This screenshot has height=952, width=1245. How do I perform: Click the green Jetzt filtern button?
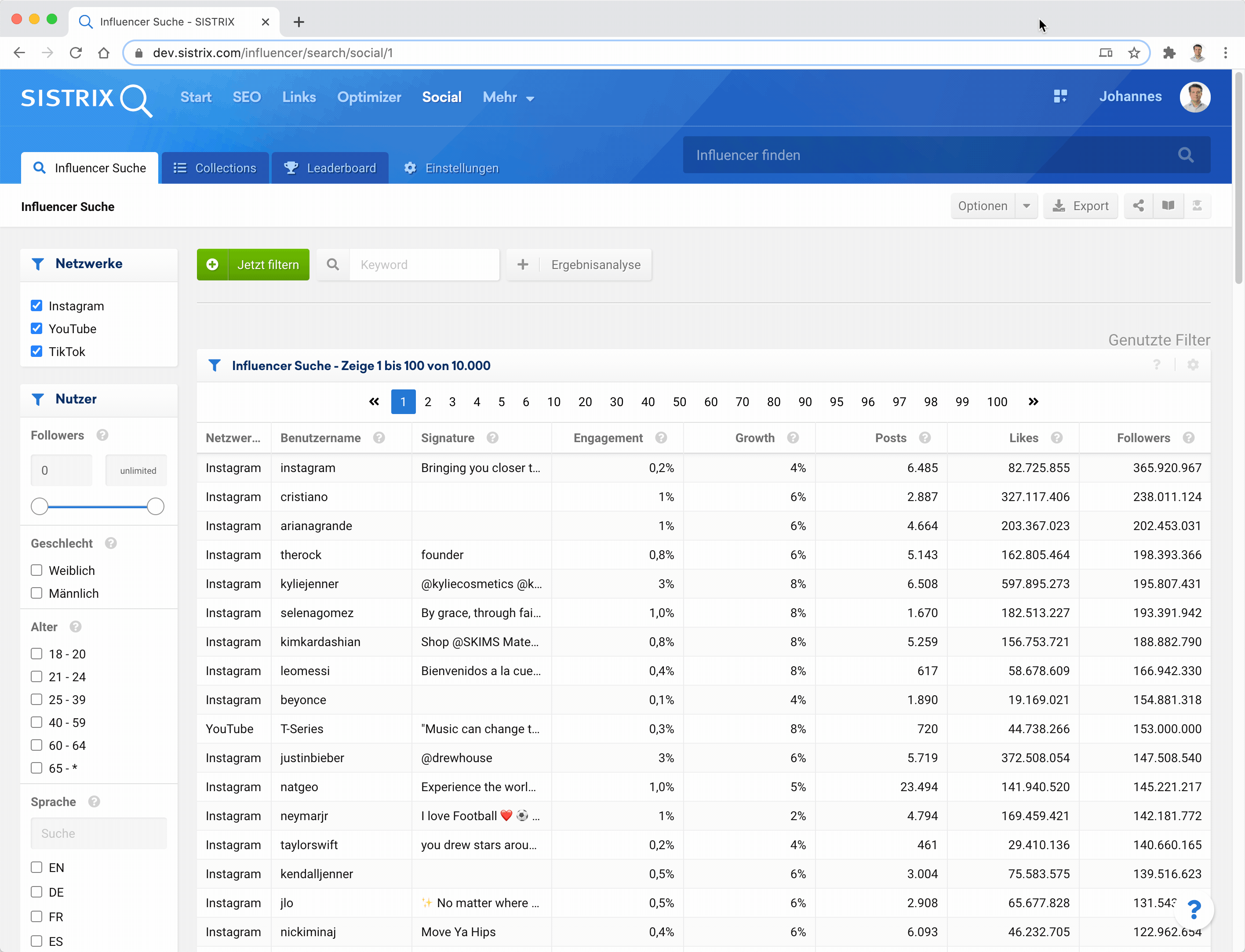[x=253, y=265]
